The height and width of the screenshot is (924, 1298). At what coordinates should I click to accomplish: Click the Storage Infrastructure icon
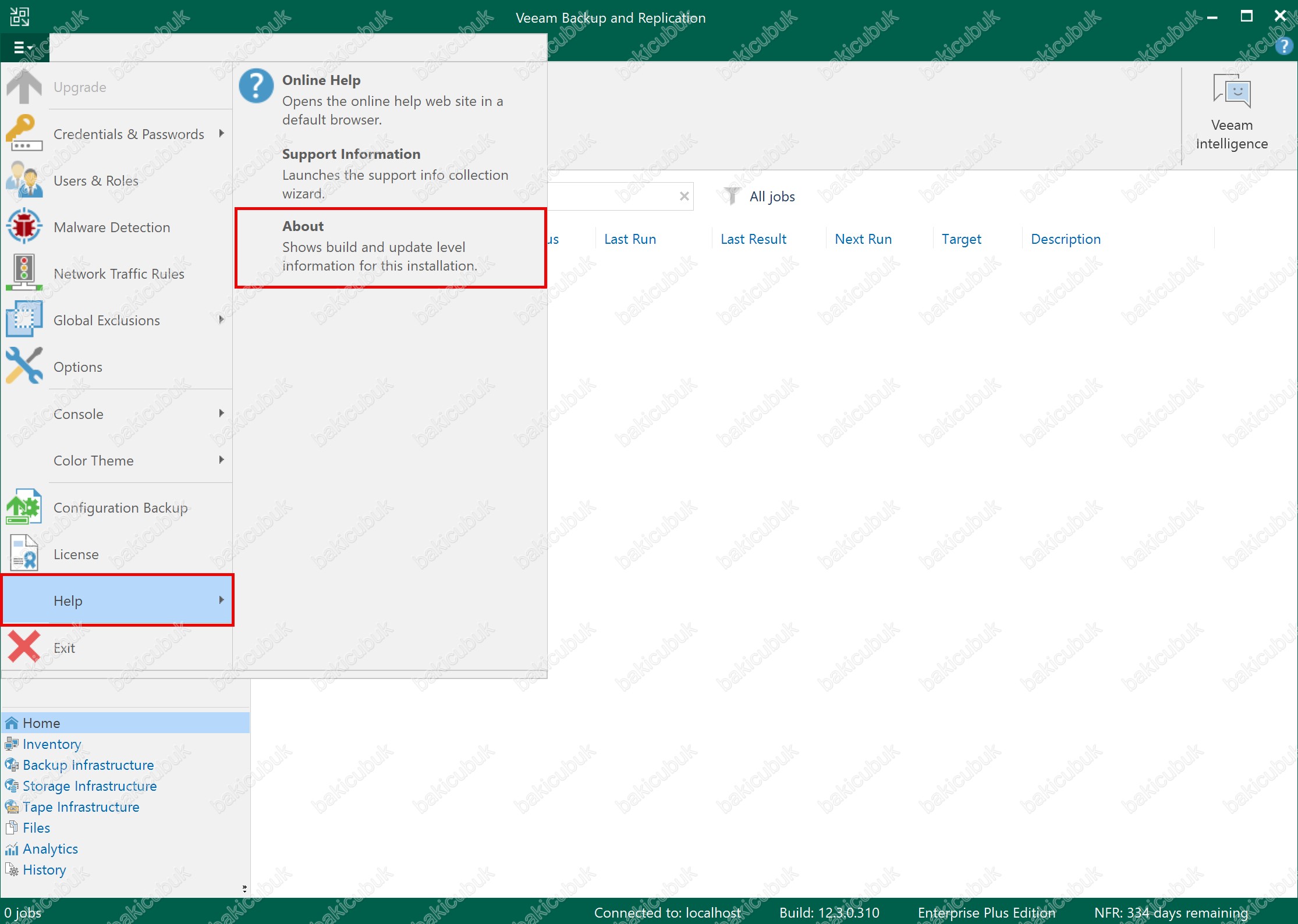point(12,786)
